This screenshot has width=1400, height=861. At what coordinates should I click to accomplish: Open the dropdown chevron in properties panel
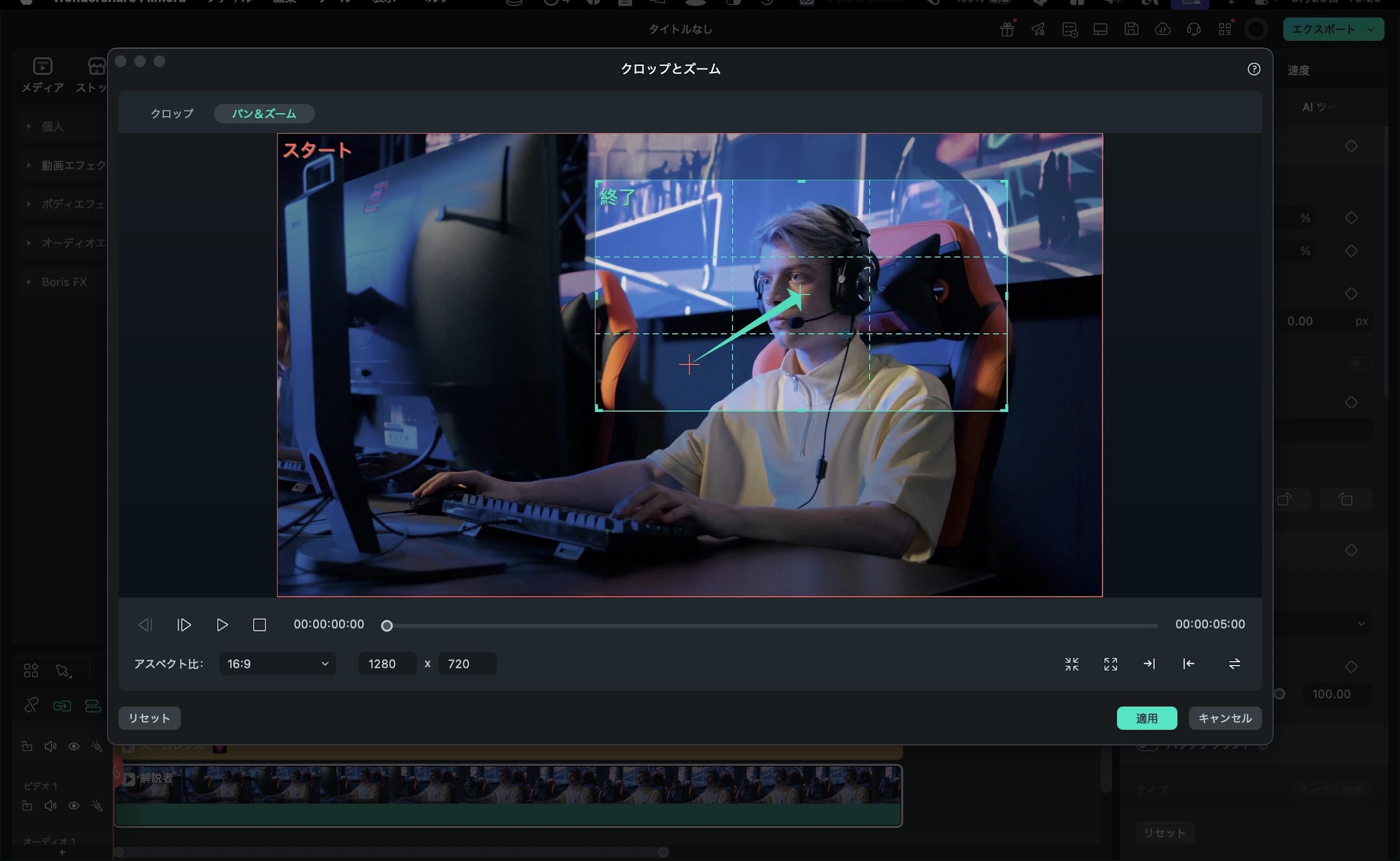click(1361, 624)
